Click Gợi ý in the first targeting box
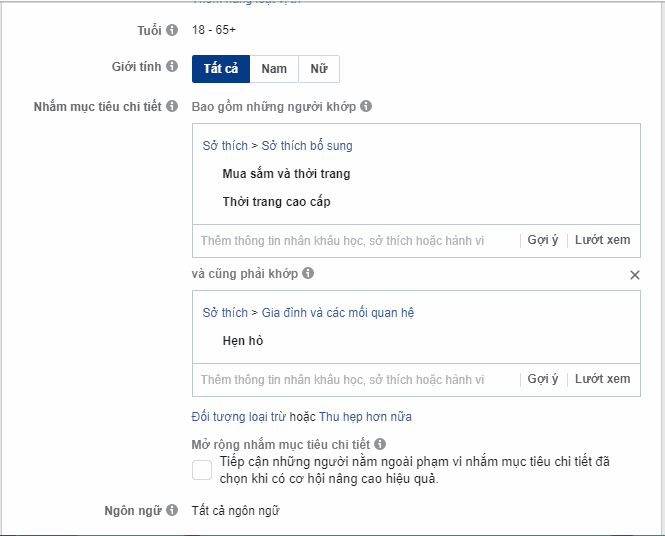Screen dimensions: 665x536 (543, 240)
